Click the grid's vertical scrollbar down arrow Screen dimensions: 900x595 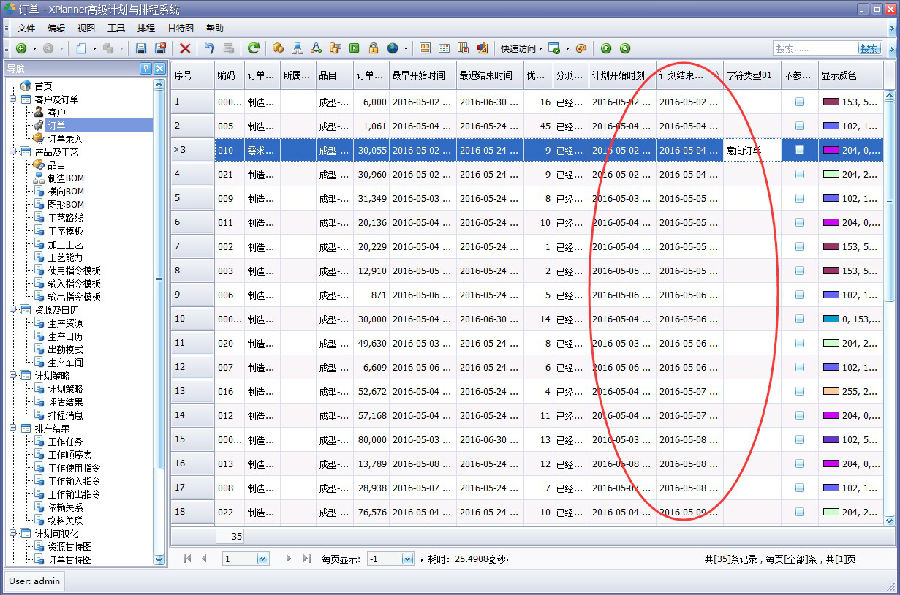(889, 520)
